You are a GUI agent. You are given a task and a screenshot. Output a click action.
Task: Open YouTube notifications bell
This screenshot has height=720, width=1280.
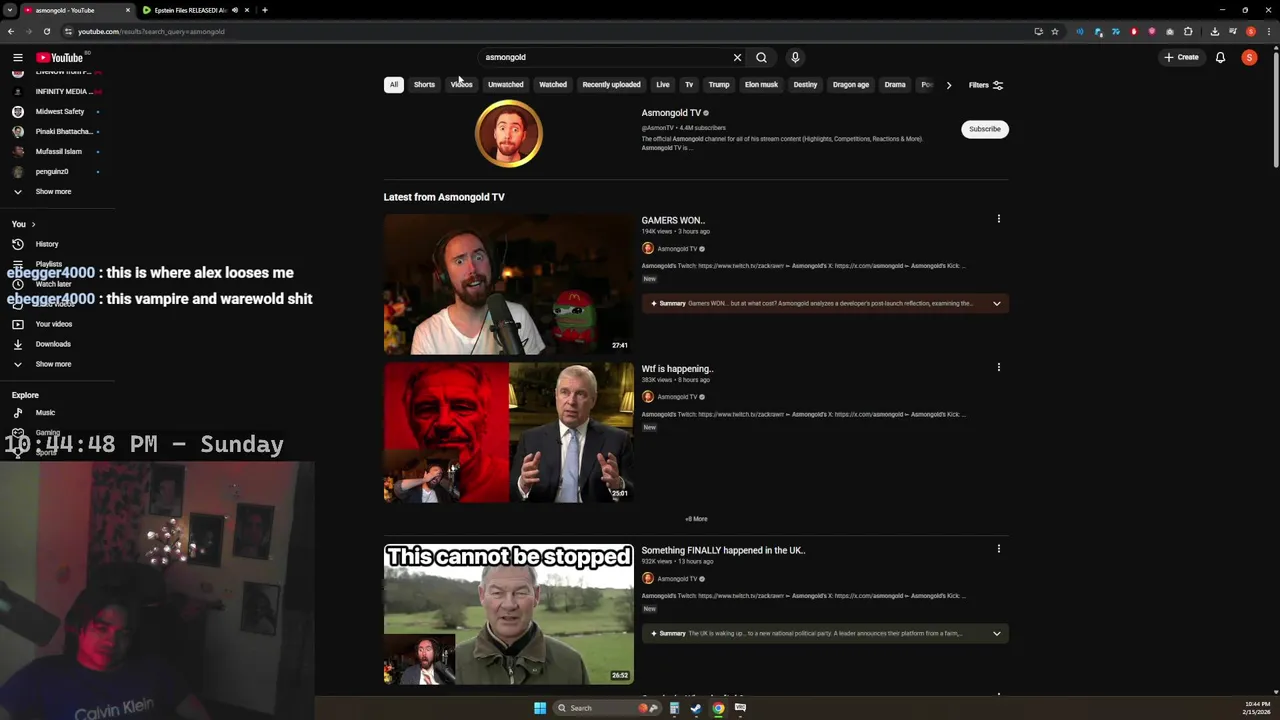click(1220, 58)
